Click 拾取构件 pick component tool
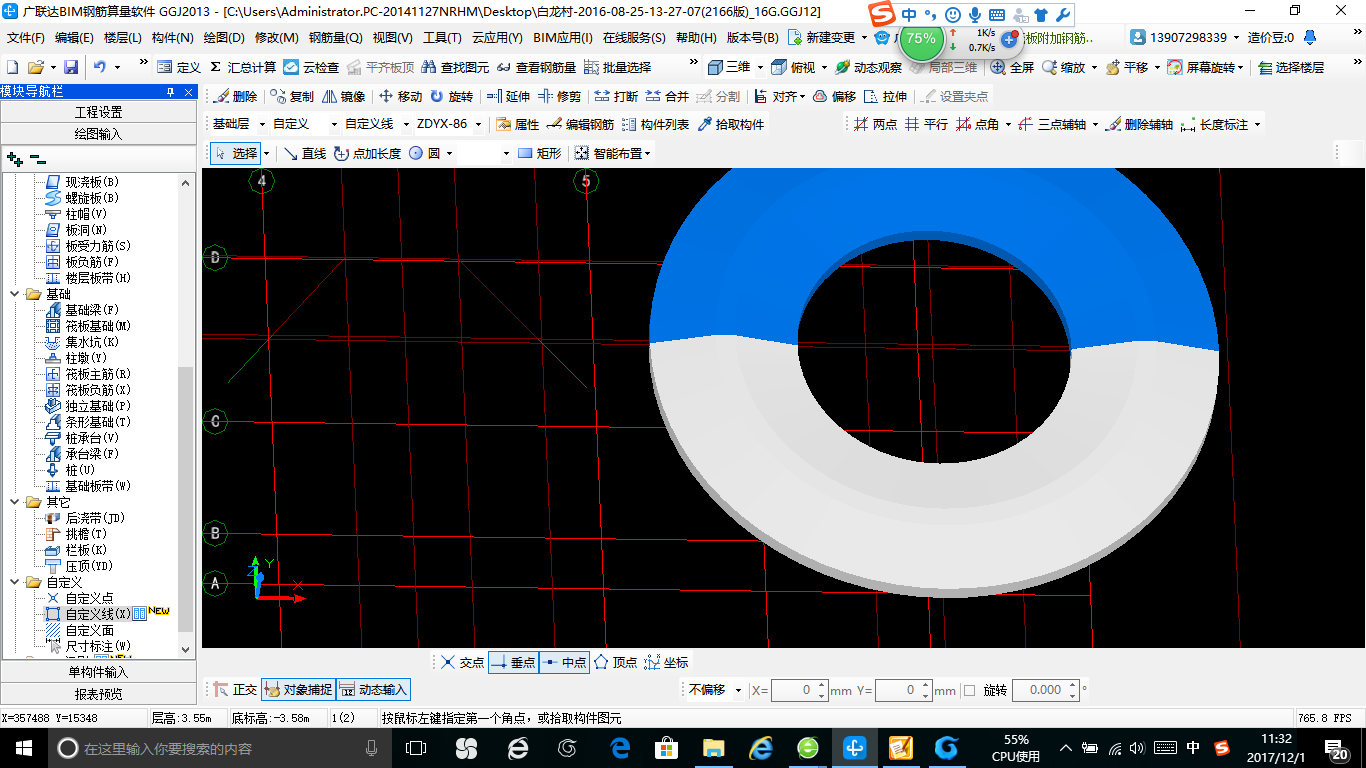 pyautogui.click(x=730, y=125)
